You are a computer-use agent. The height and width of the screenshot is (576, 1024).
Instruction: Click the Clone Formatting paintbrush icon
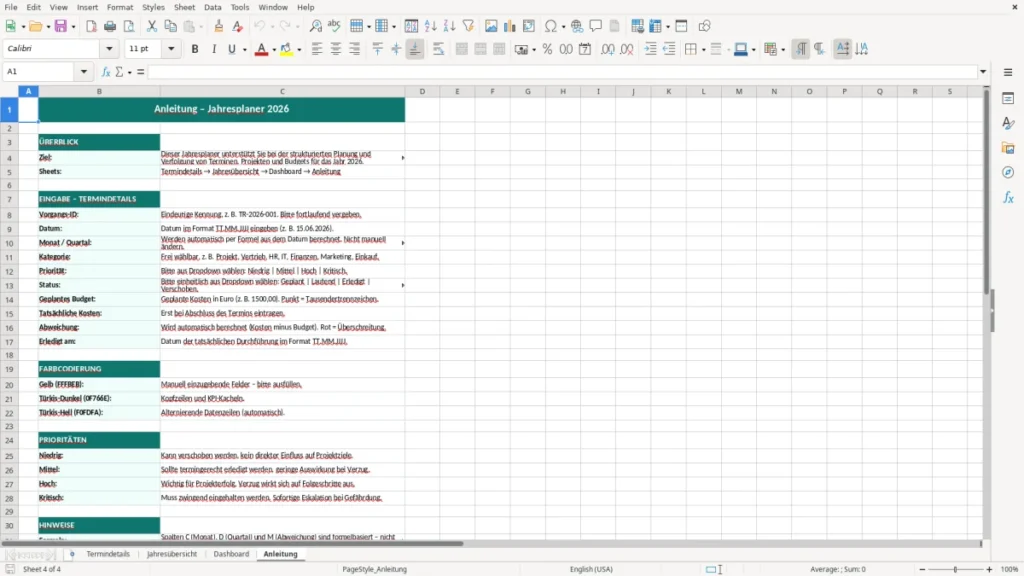pos(219,26)
